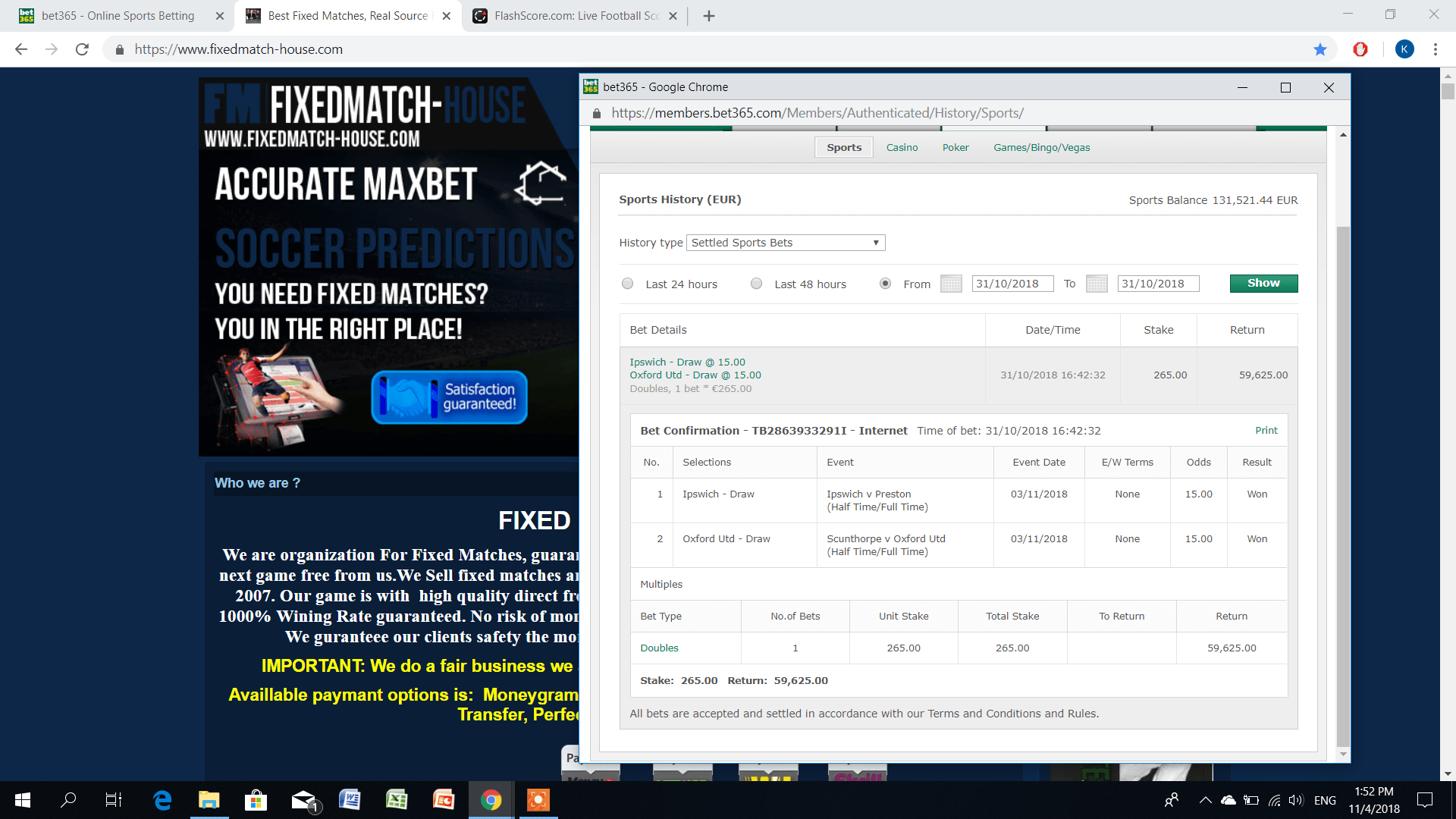Open the Sports tab in bet365 history
The height and width of the screenshot is (819, 1456).
point(844,147)
